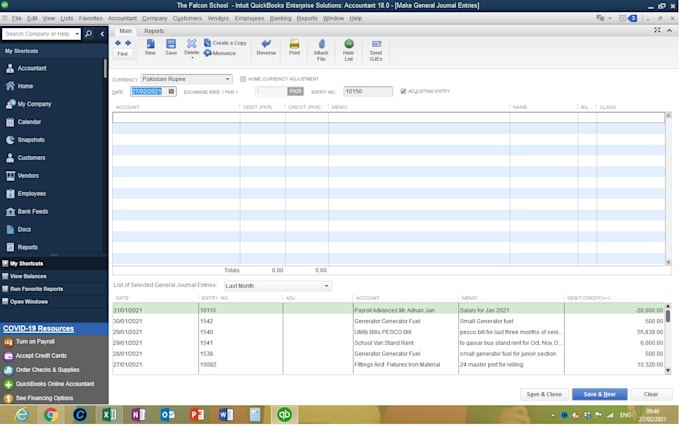This screenshot has height=425, width=680.
Task: Collapse the left shortcuts panel
Action: (x=102, y=34)
